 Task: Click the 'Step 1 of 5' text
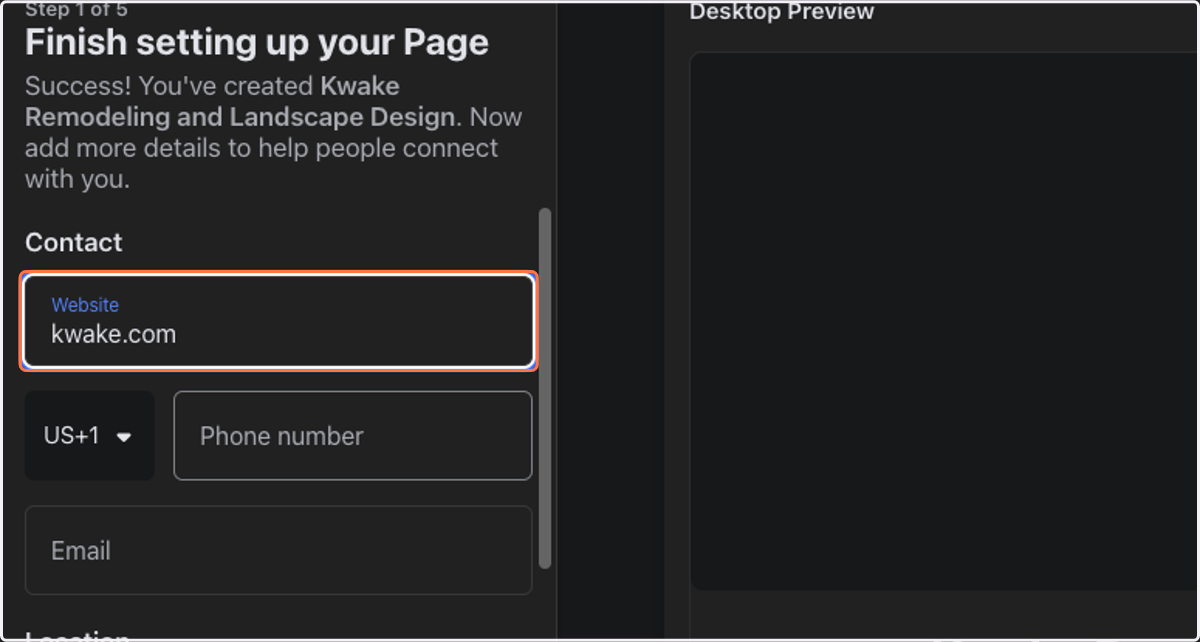77,9
